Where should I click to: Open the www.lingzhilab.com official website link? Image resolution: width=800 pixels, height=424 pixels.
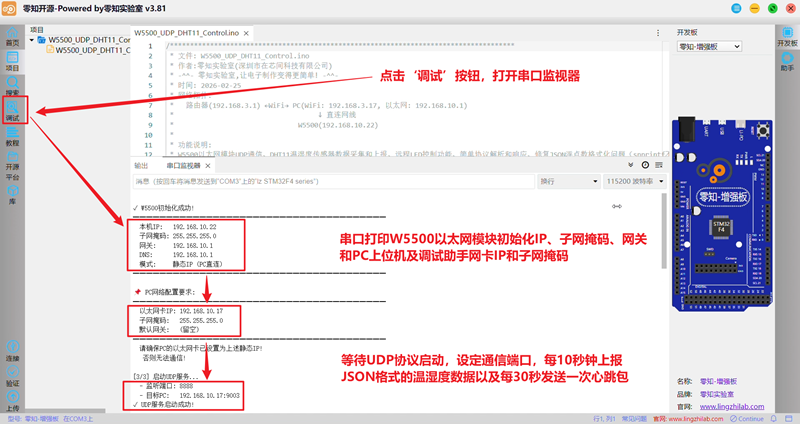[x=732, y=407]
